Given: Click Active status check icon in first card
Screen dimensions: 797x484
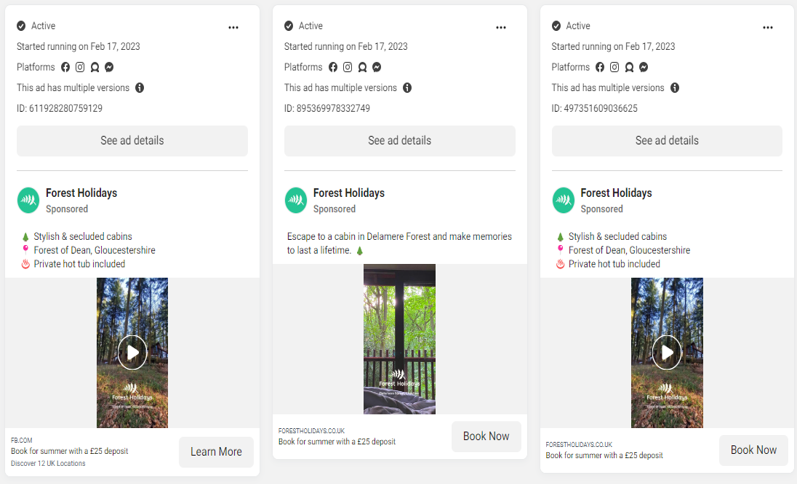Looking at the screenshot, I should (22, 26).
